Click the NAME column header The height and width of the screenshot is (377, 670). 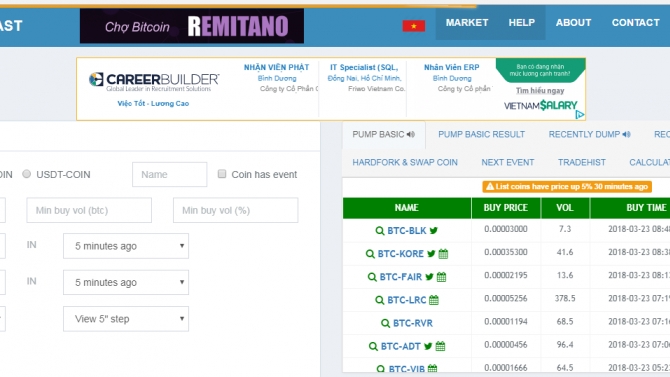407,208
